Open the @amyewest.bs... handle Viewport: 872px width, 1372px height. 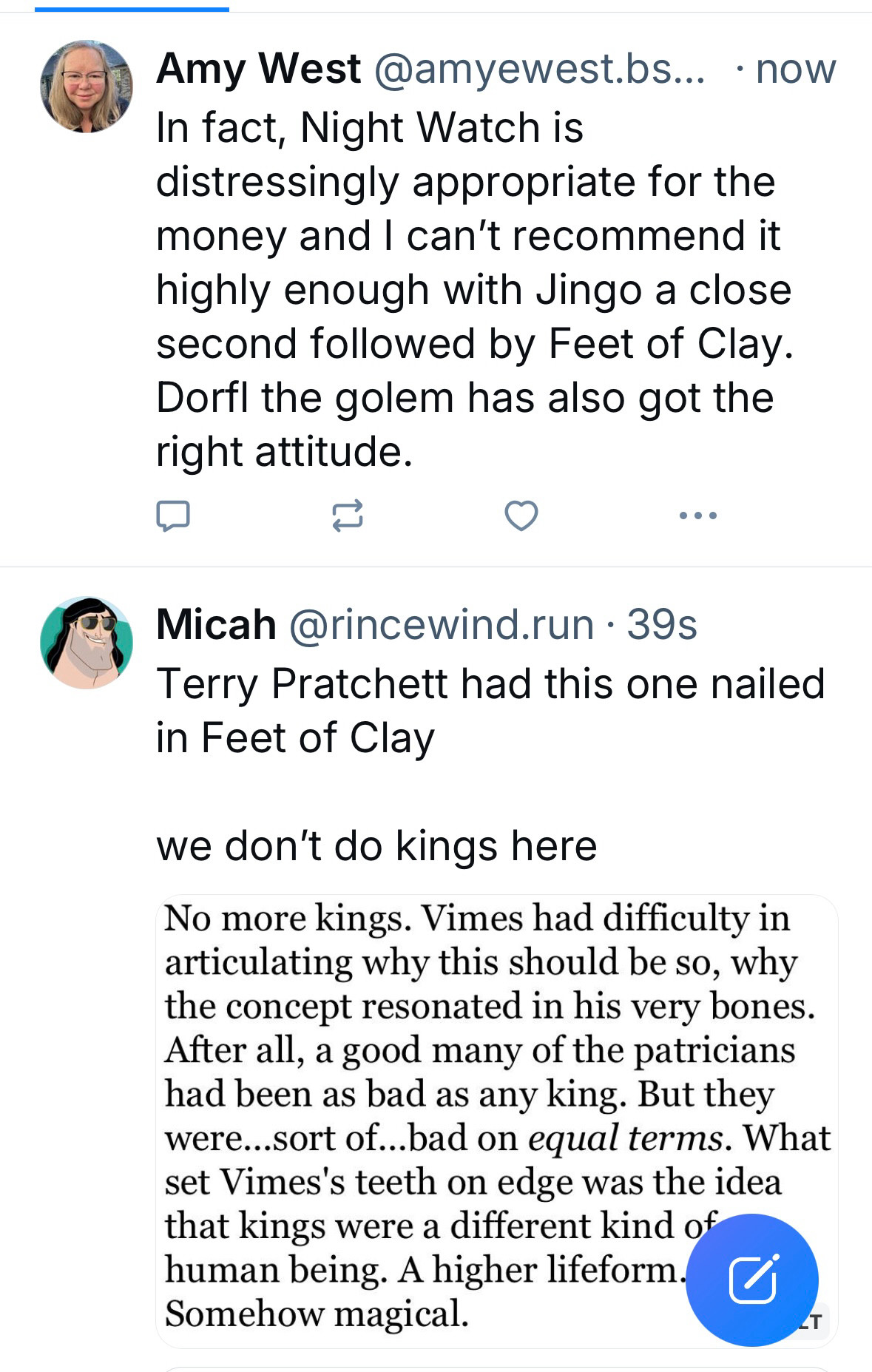(x=541, y=69)
